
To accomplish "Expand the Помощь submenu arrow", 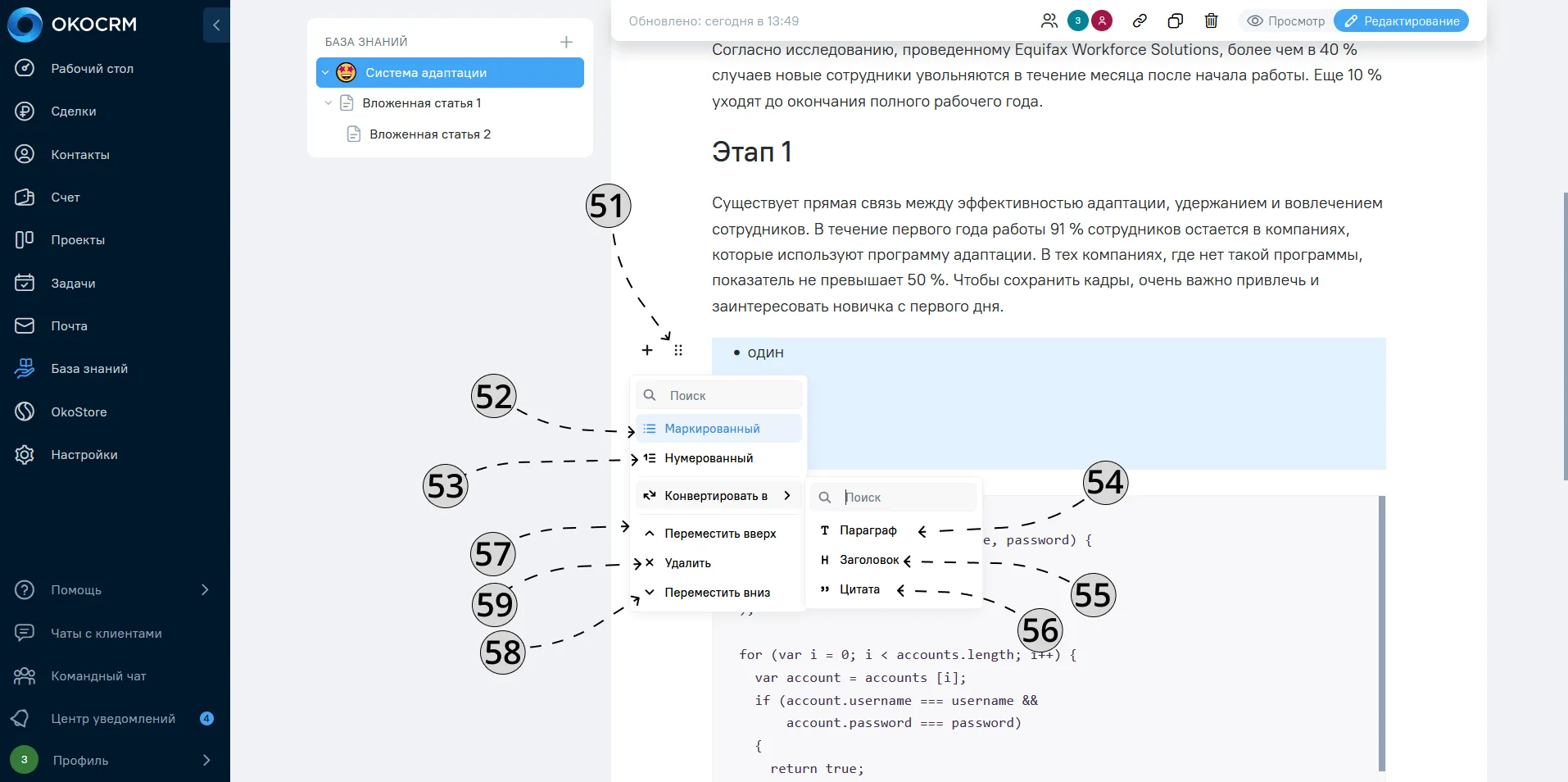I will click(205, 590).
